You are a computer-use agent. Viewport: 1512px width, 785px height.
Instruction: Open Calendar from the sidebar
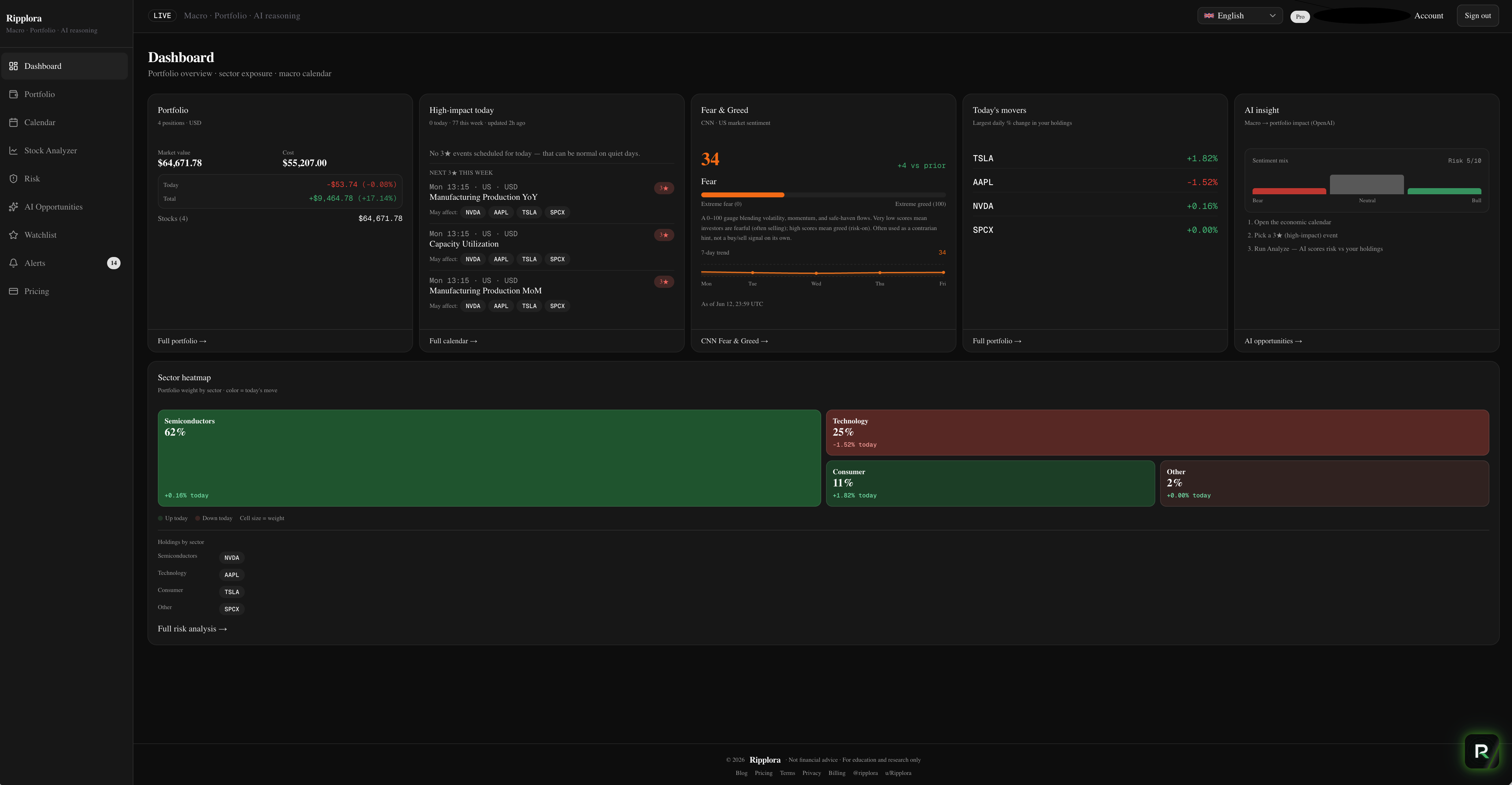pos(65,123)
